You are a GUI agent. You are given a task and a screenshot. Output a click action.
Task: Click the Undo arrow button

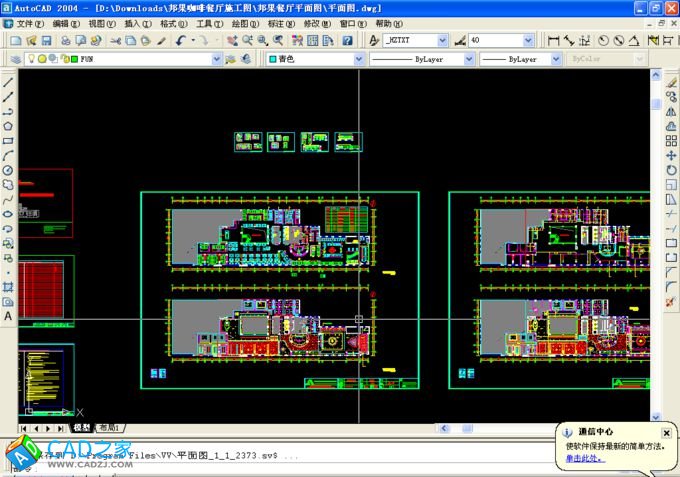pyautogui.click(x=181, y=41)
